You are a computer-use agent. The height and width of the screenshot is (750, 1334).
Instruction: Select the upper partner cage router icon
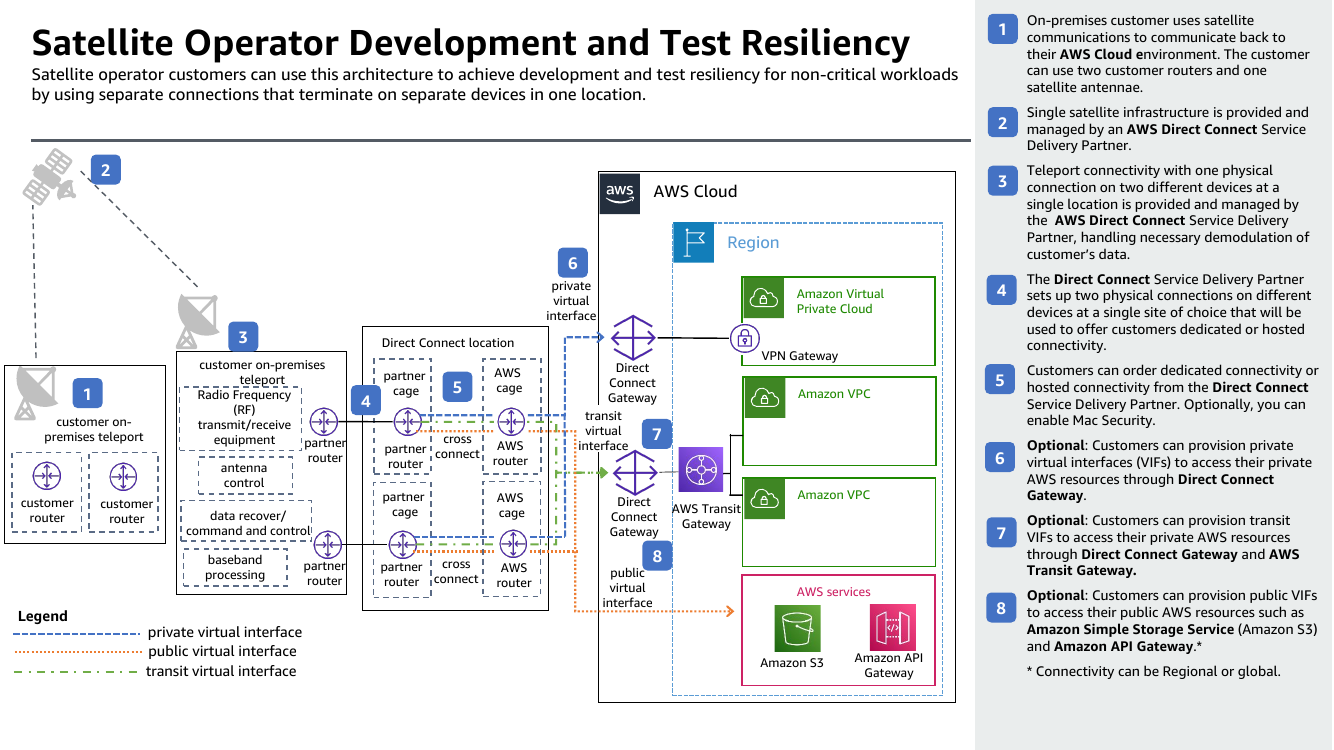coord(406,422)
